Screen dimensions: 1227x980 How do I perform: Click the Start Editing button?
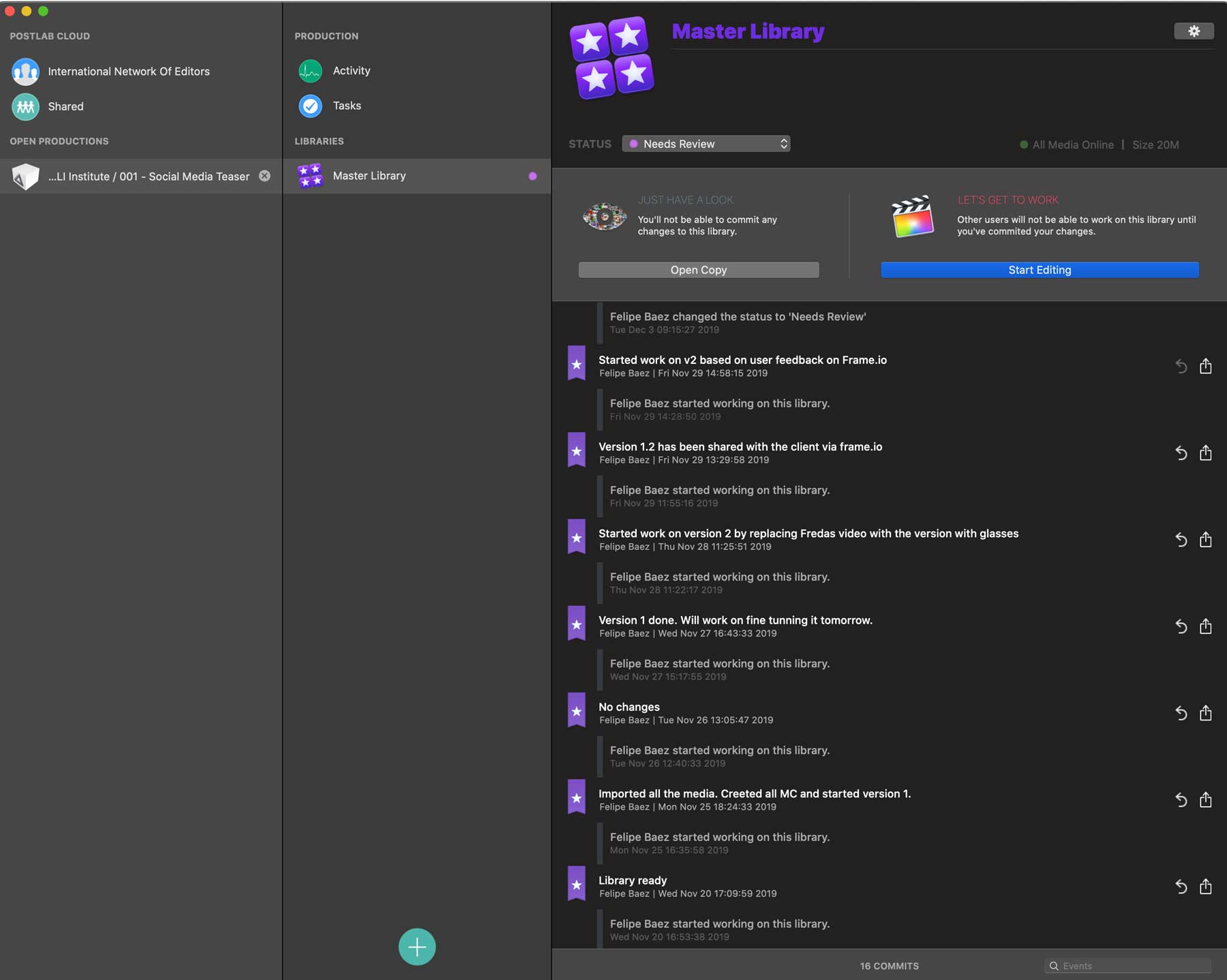point(1040,270)
